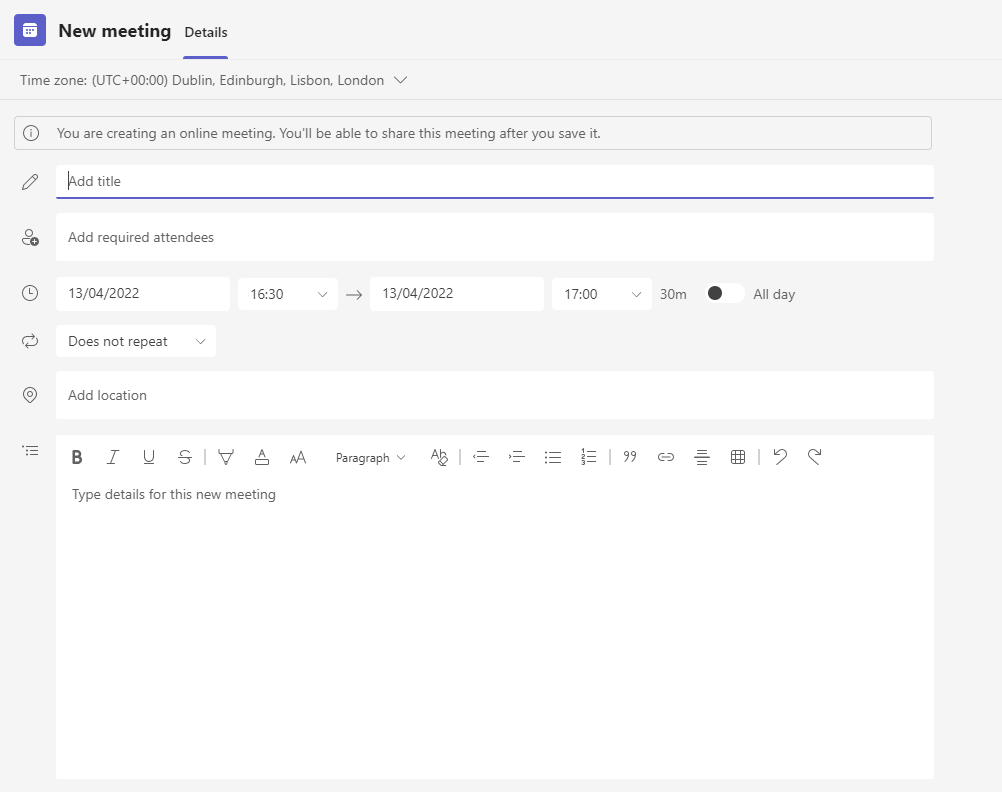This screenshot has height=792, width=1002.
Task: Open the 17:00 end time dropdown
Action: click(x=602, y=294)
